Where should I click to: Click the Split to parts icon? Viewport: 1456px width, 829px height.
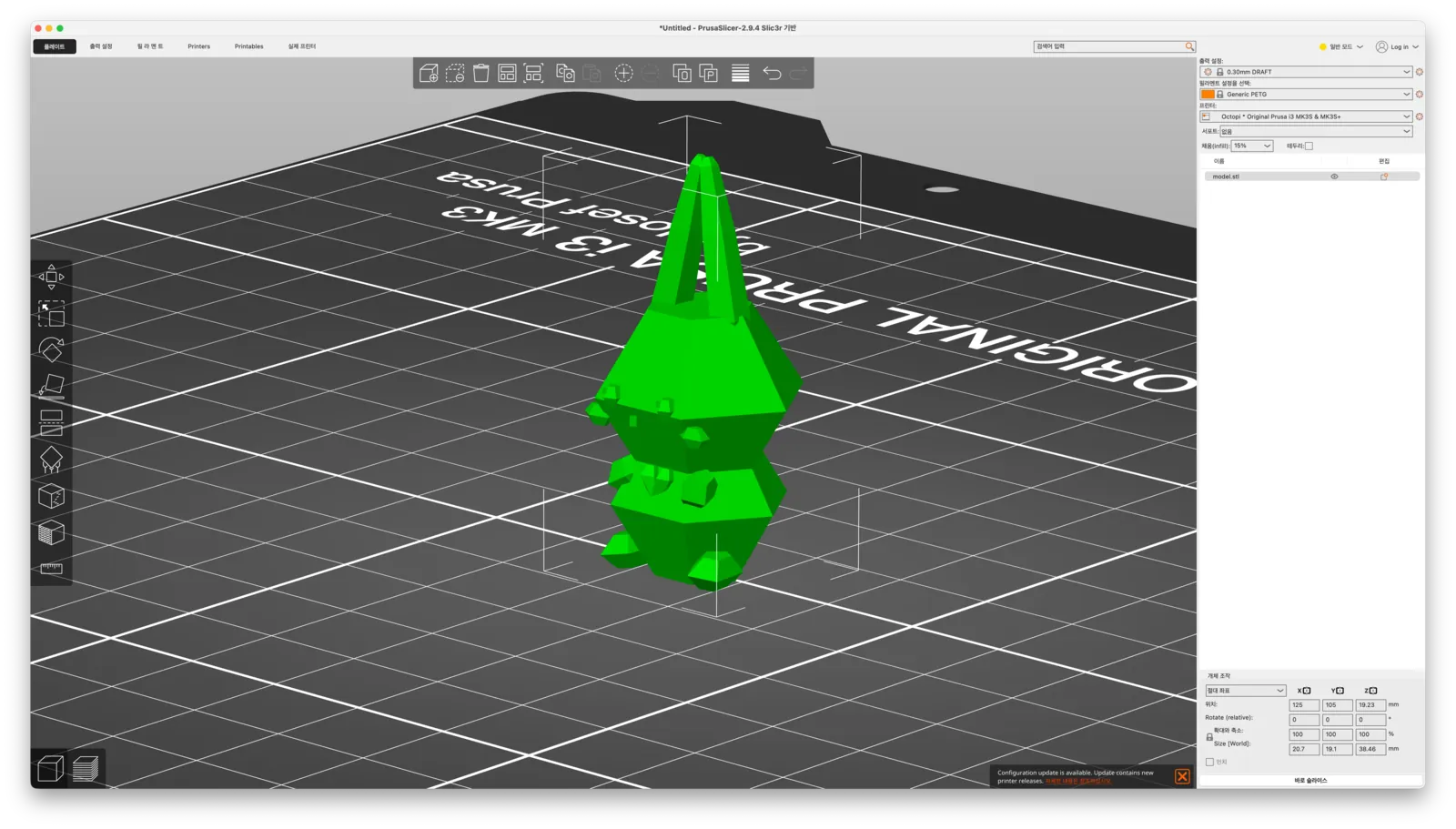click(x=708, y=73)
